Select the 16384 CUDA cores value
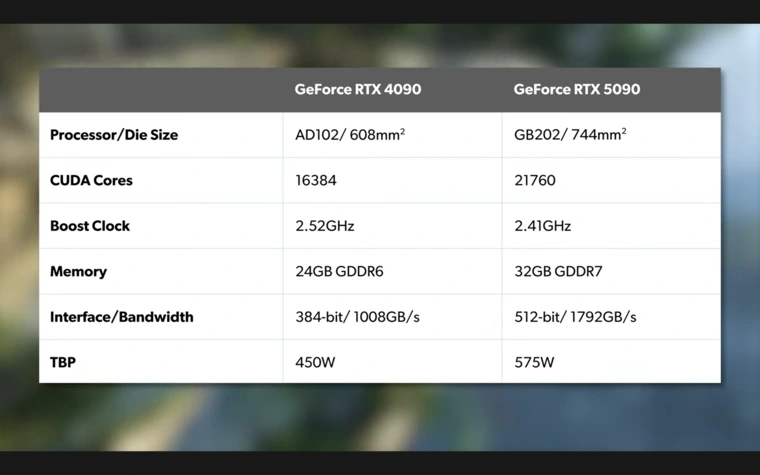Viewport: 760px width, 475px height. pyautogui.click(x=316, y=181)
